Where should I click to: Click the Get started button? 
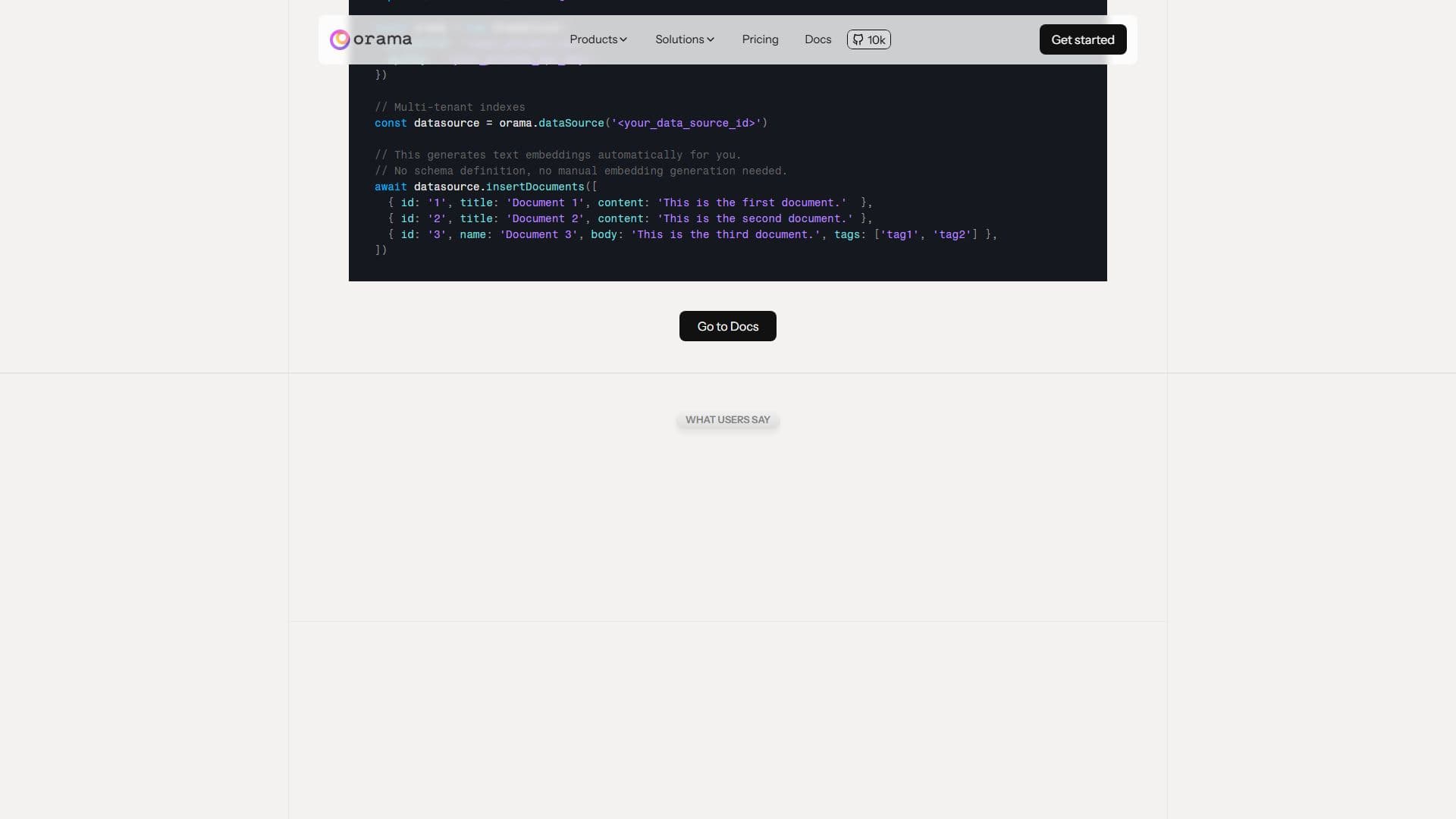click(1083, 39)
